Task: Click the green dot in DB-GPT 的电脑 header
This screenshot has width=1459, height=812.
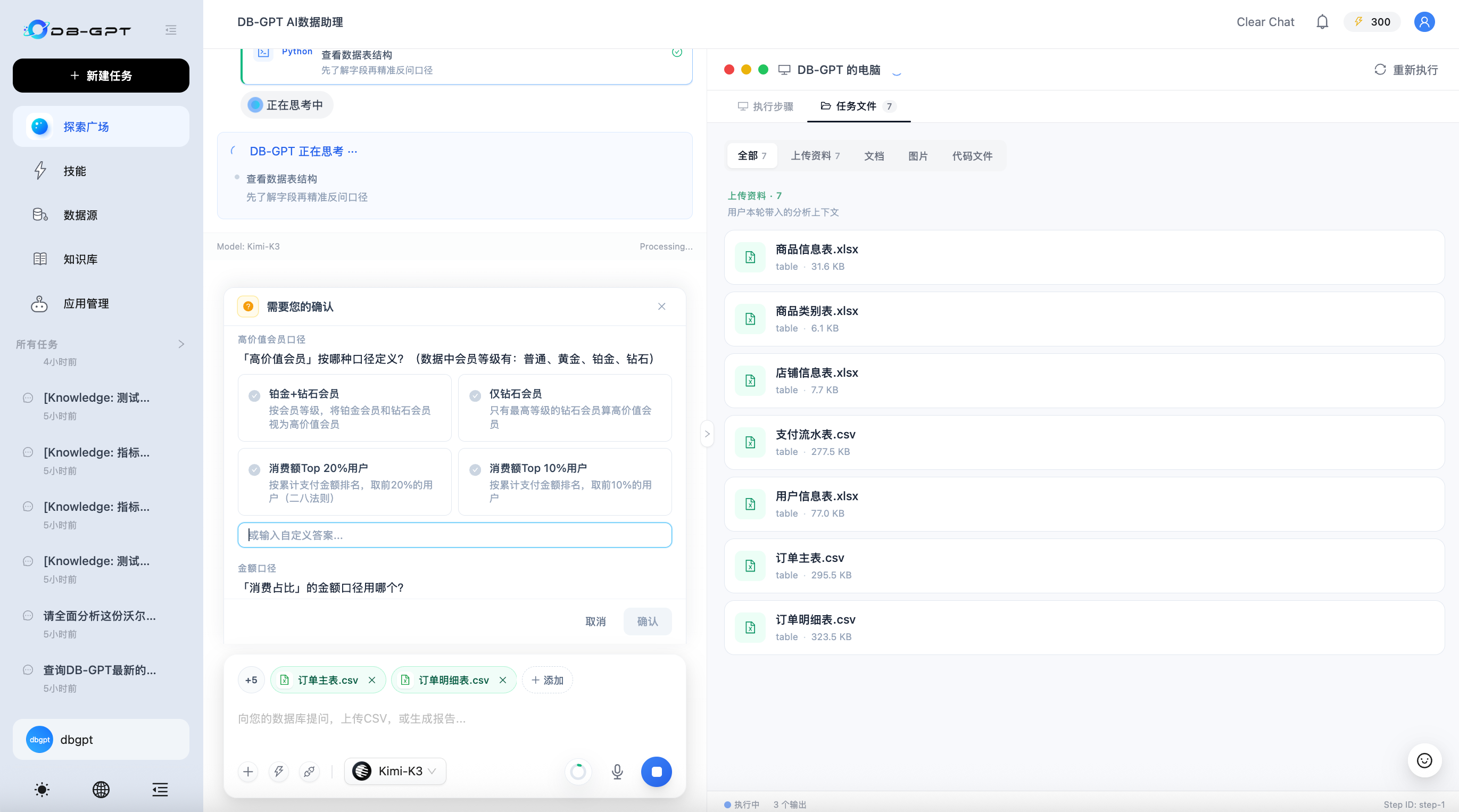Action: click(x=764, y=70)
